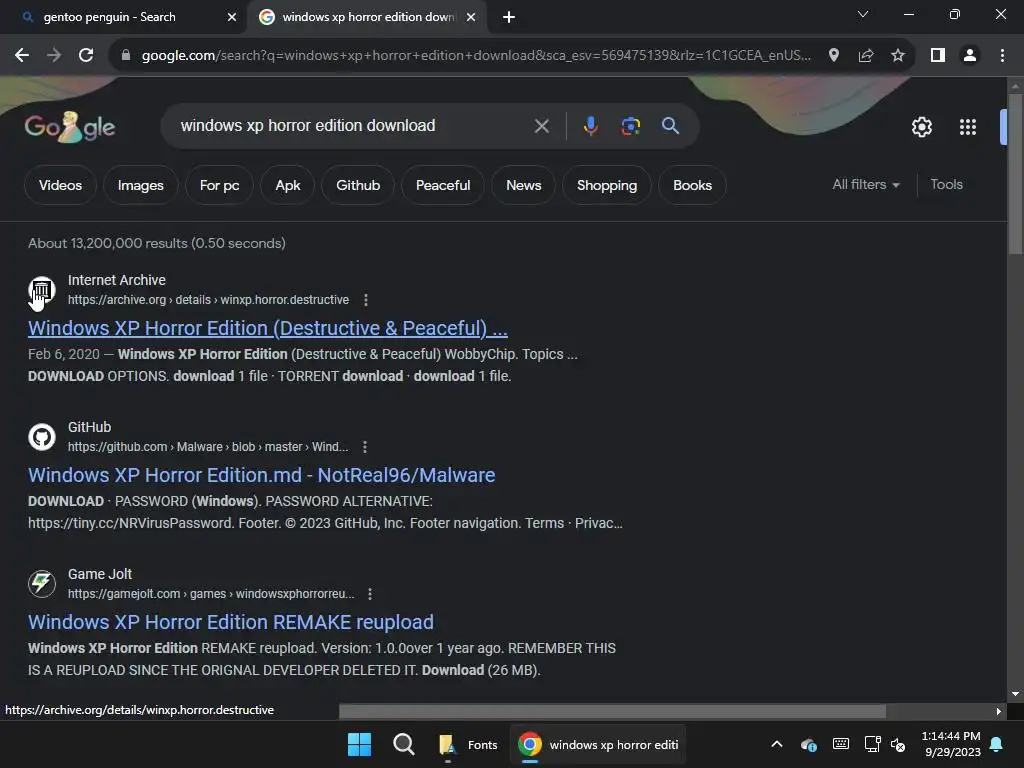Click the browser forward arrow
1024x768 pixels.
coord(54,56)
